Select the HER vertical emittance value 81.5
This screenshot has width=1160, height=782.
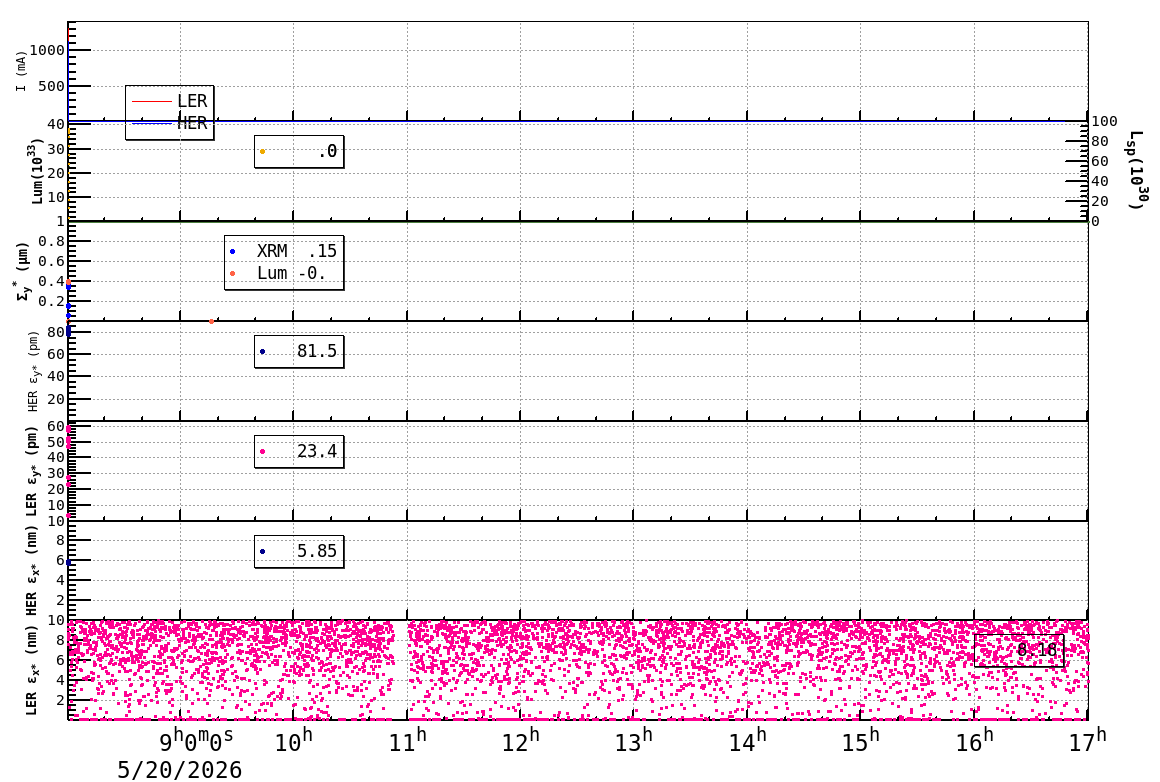pos(299,351)
